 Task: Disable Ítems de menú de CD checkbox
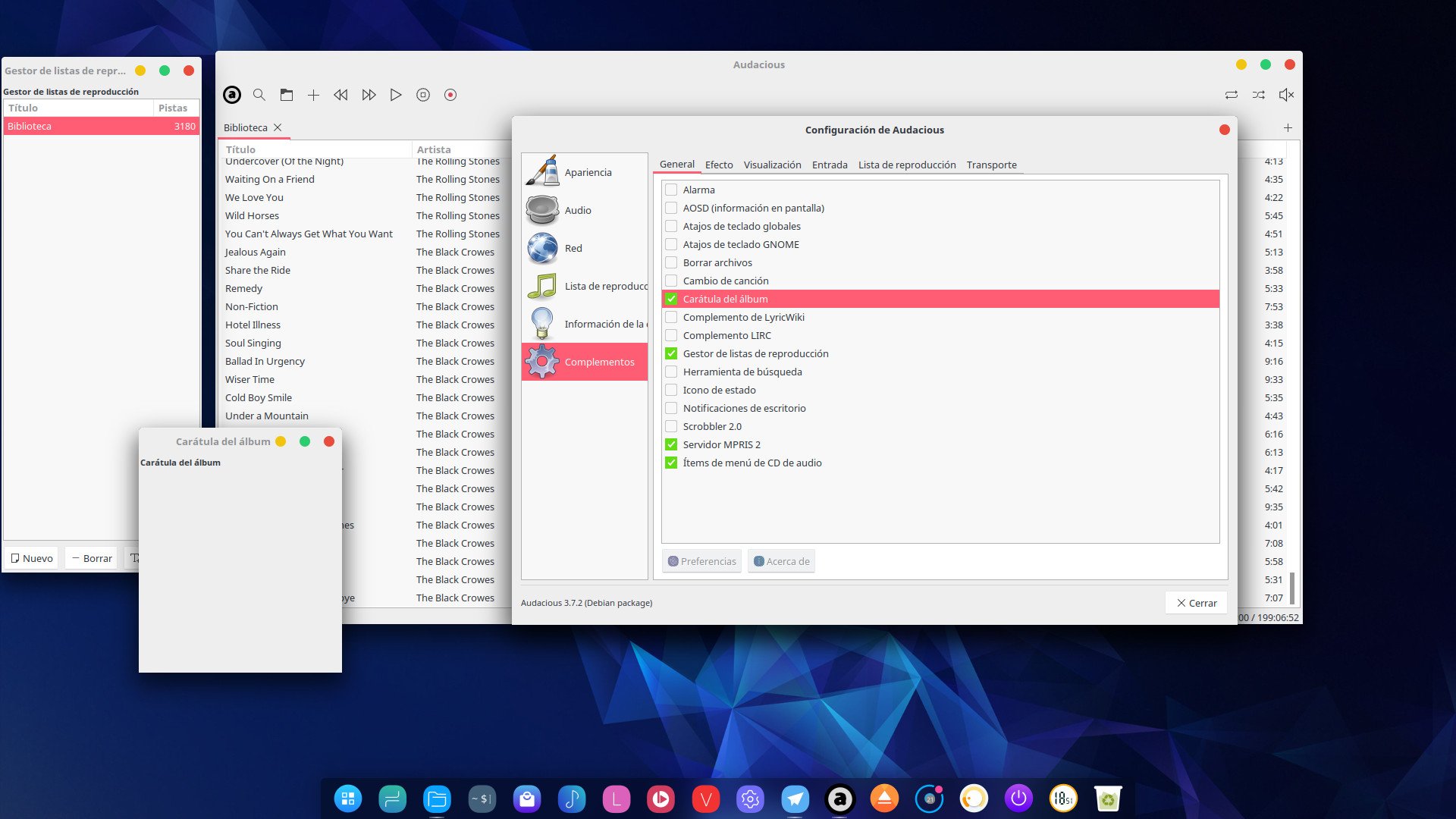[671, 463]
